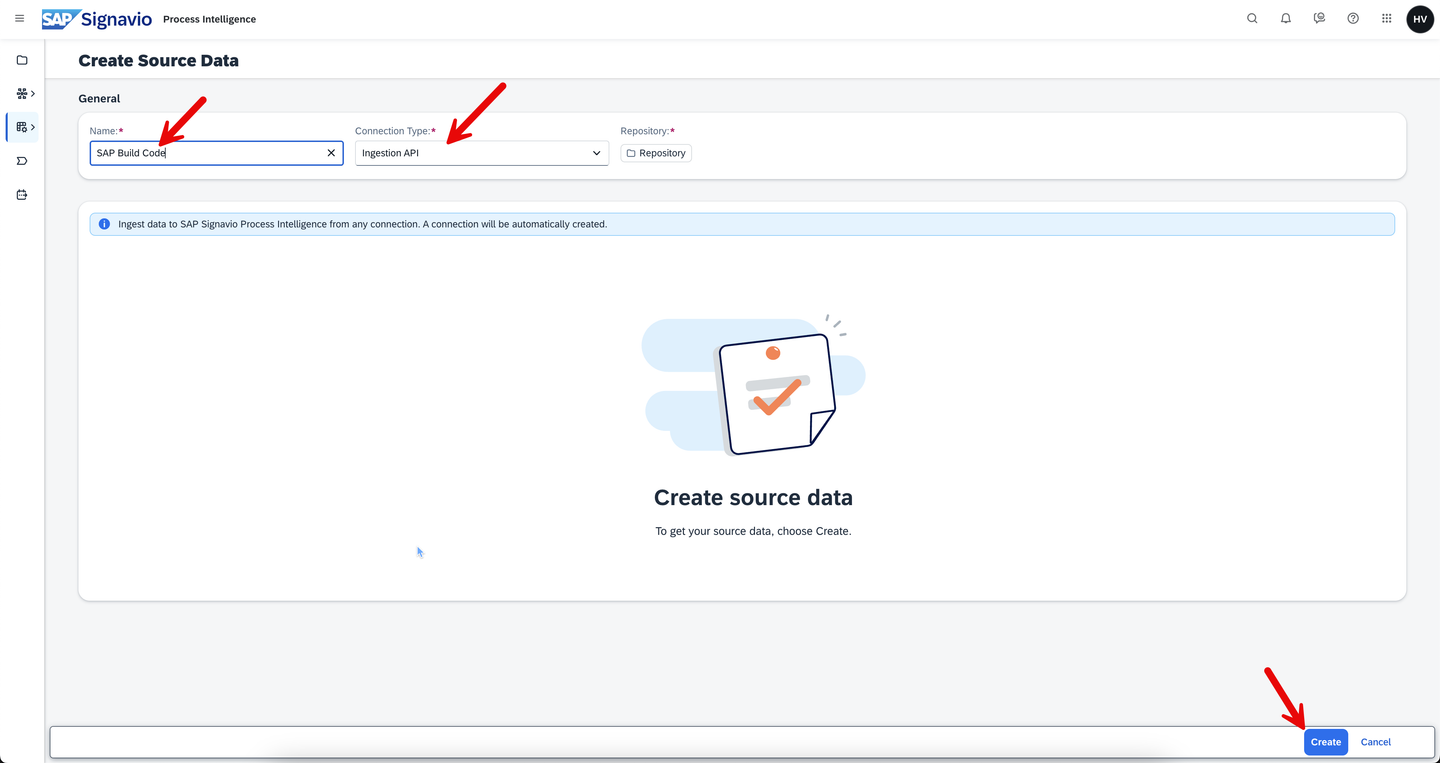Click the SAP Signavio logo
The image size is (1440, 763).
pyautogui.click(x=96, y=19)
